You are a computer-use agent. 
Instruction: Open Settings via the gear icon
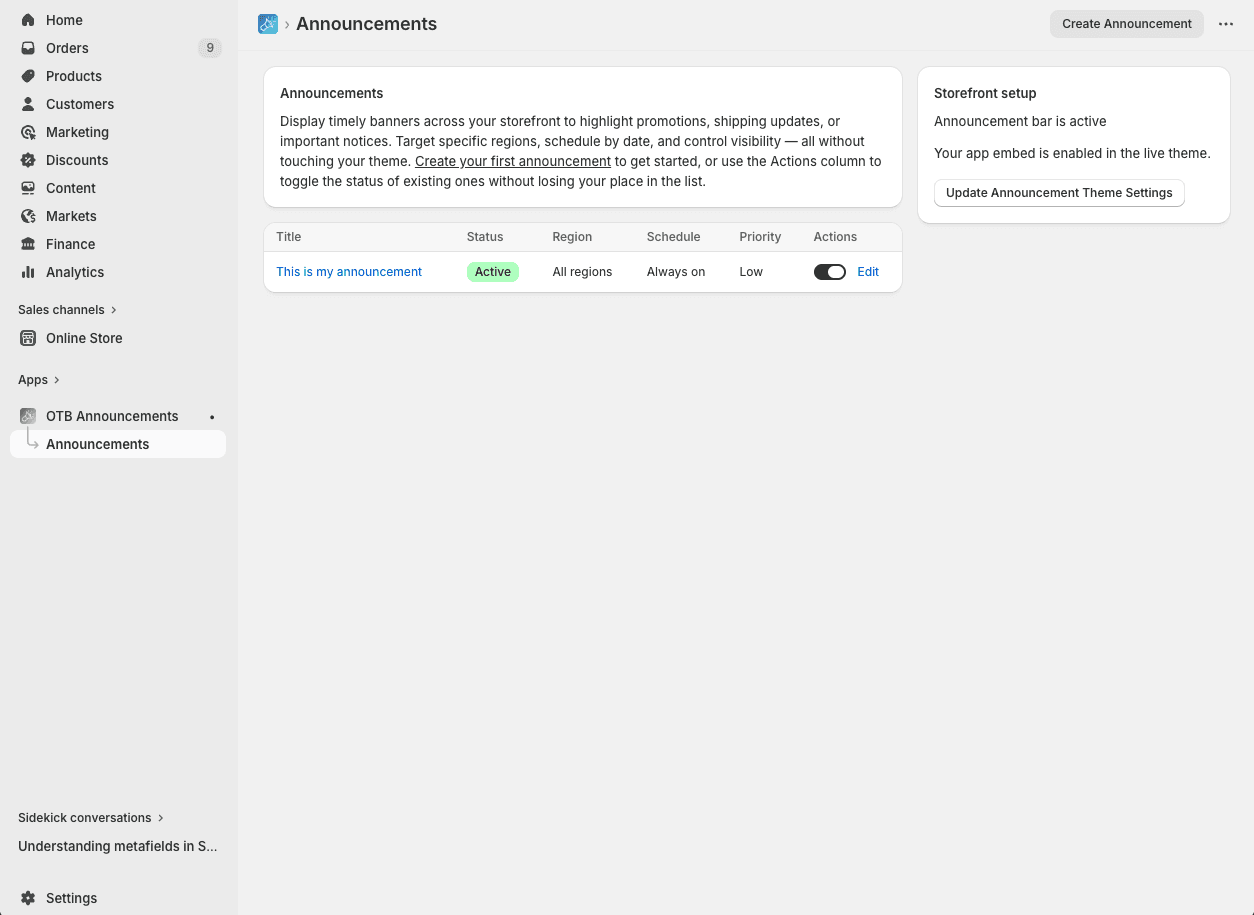point(29,898)
